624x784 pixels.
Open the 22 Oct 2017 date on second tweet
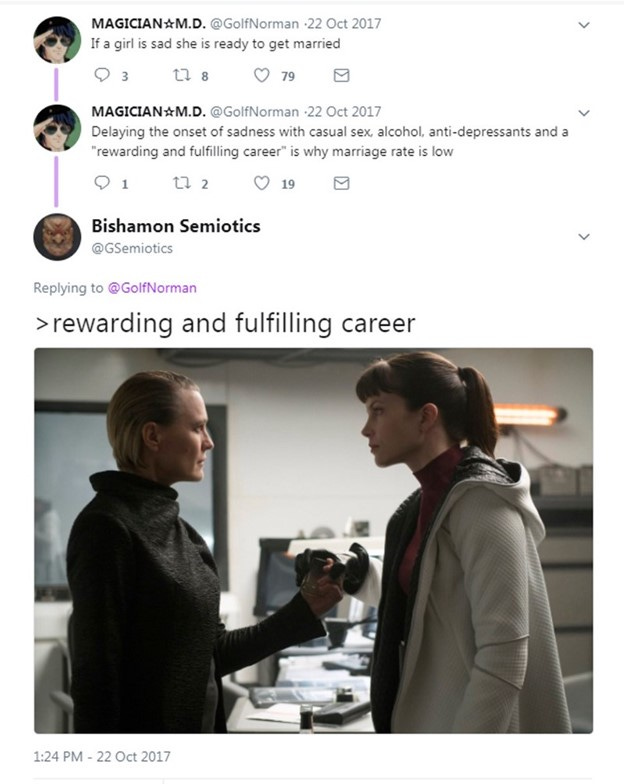344,112
